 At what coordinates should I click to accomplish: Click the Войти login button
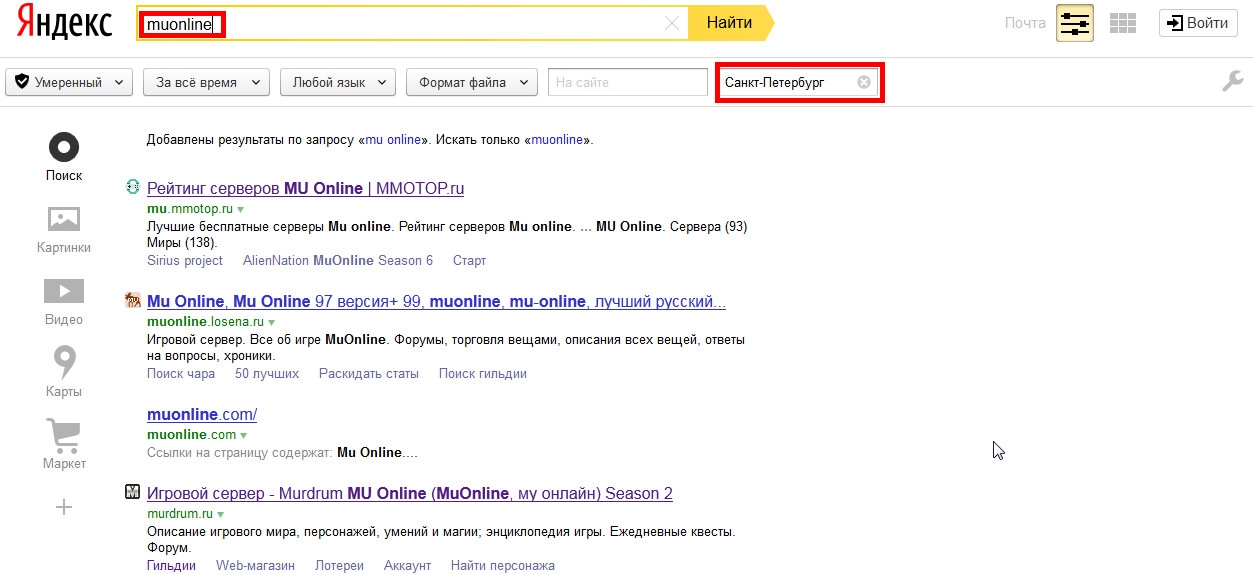1197,23
